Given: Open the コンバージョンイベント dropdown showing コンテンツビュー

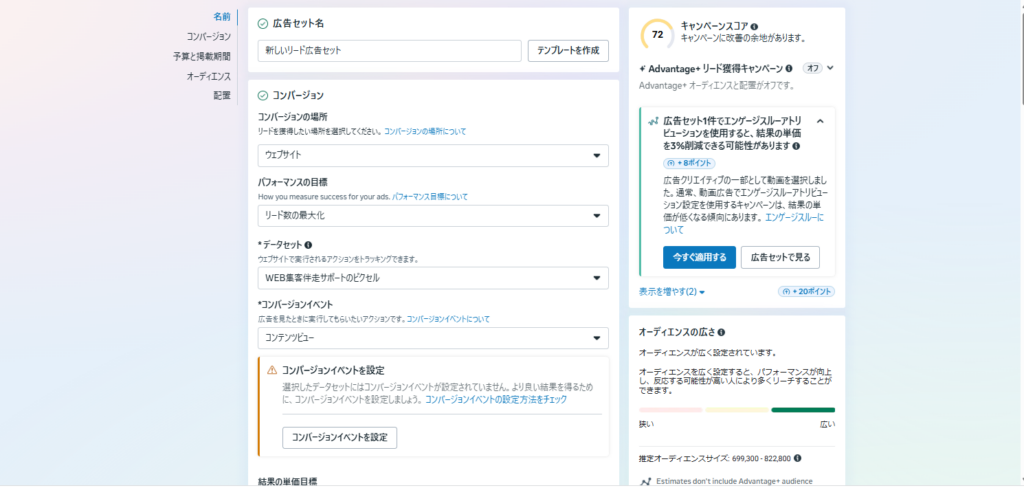Looking at the screenshot, I should [432, 338].
